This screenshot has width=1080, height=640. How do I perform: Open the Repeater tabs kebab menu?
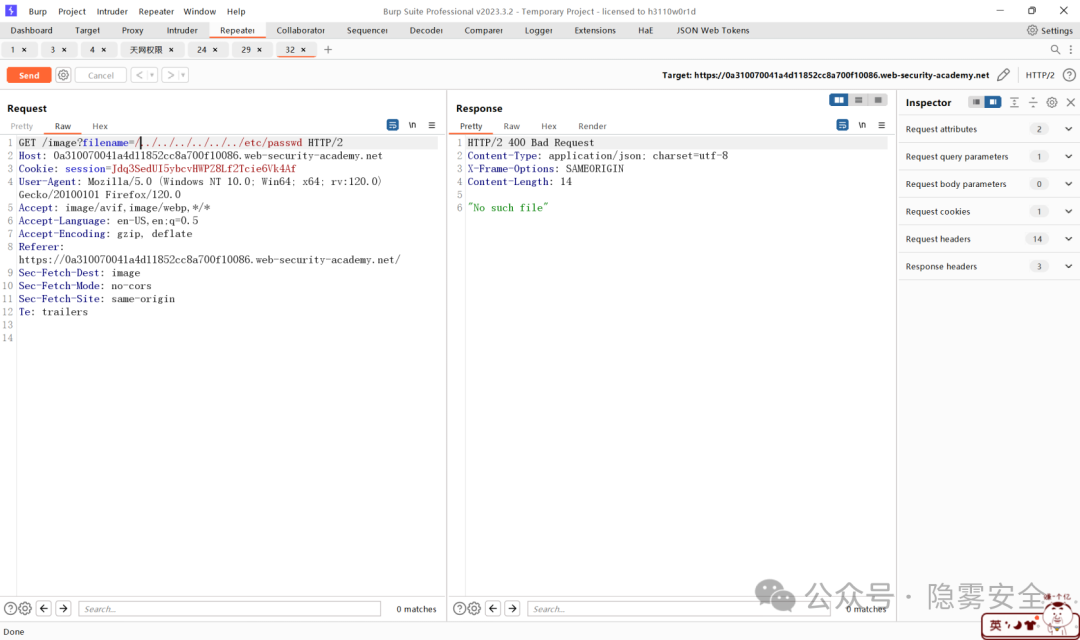click(1071, 50)
